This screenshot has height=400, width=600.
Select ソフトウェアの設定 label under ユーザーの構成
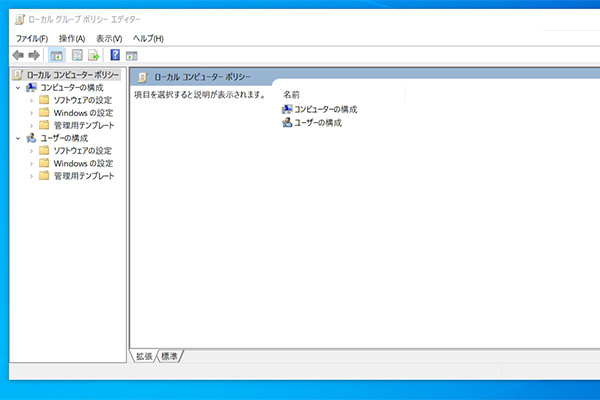click(x=83, y=151)
